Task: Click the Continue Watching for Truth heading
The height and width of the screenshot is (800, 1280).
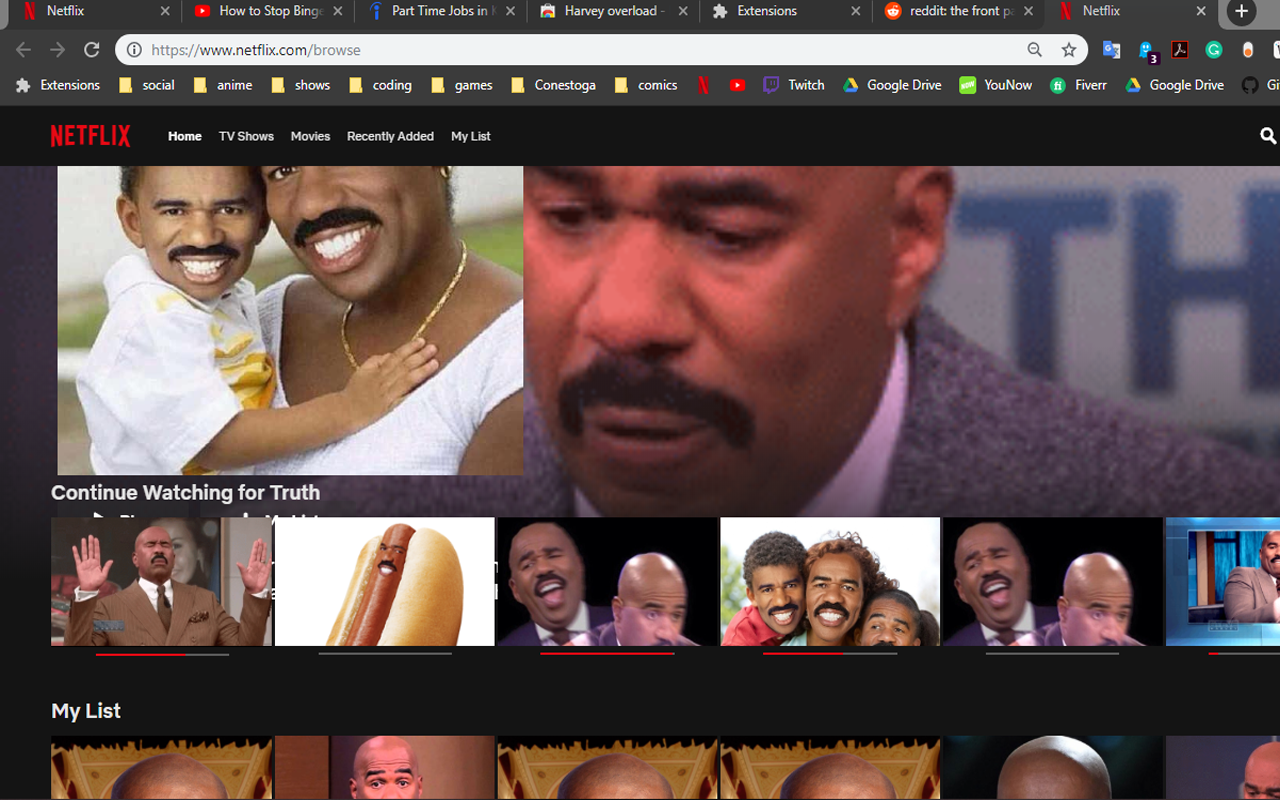Action: (x=186, y=493)
